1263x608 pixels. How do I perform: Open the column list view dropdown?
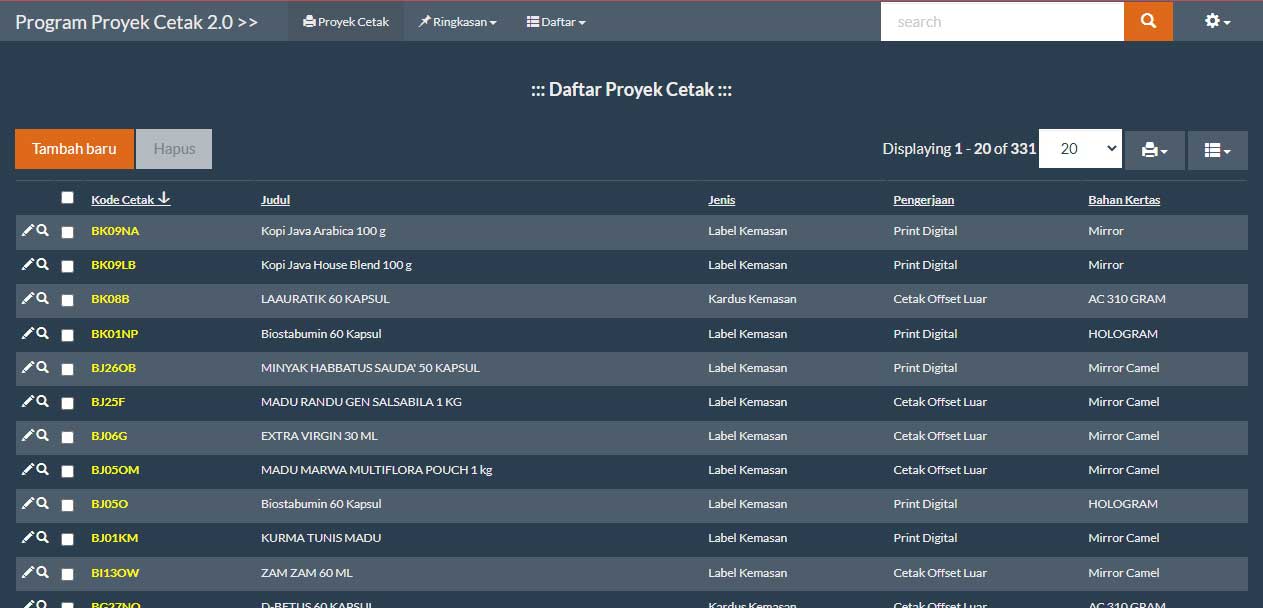point(1217,149)
